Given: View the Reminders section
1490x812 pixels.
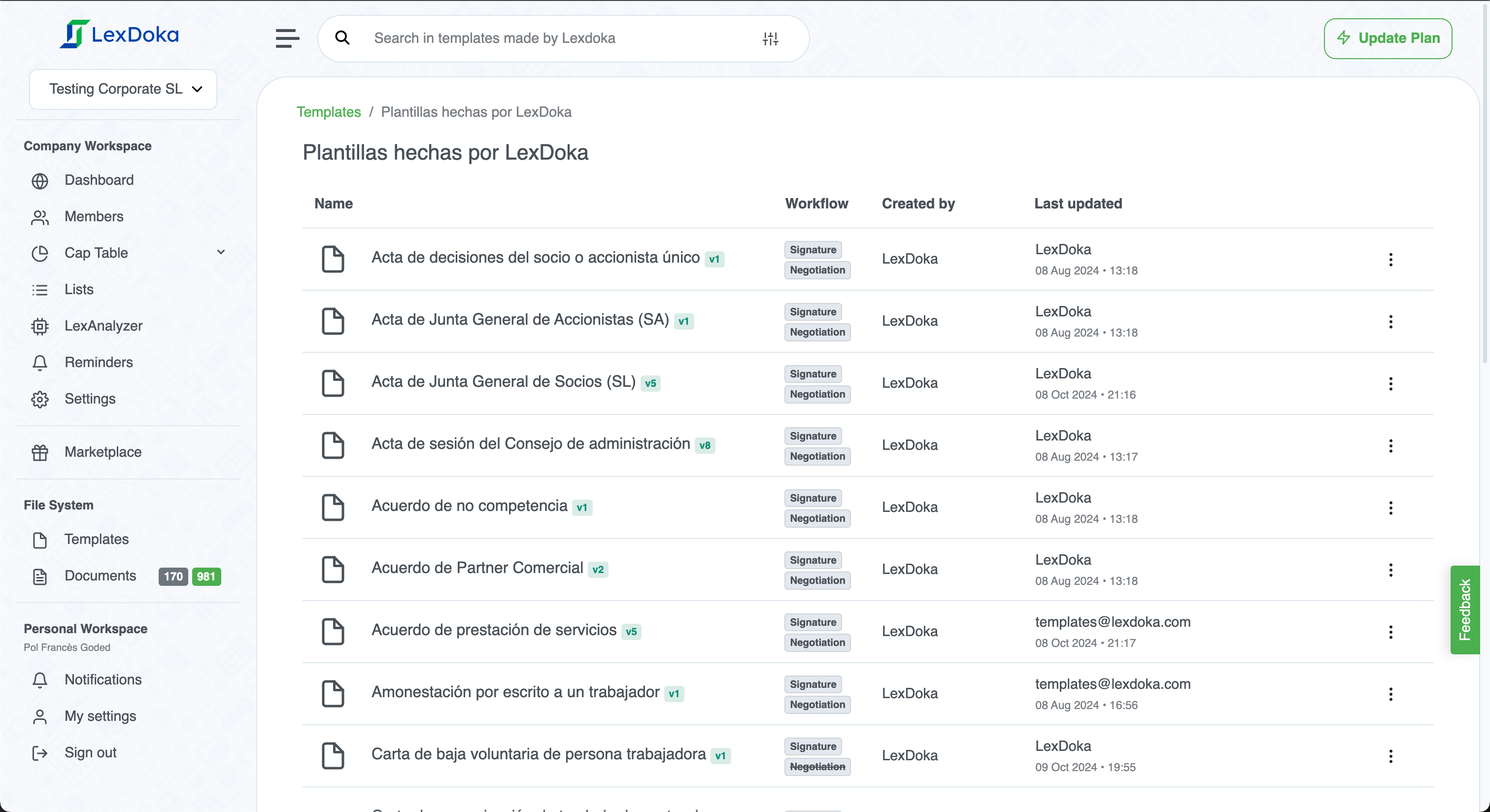Looking at the screenshot, I should point(99,362).
